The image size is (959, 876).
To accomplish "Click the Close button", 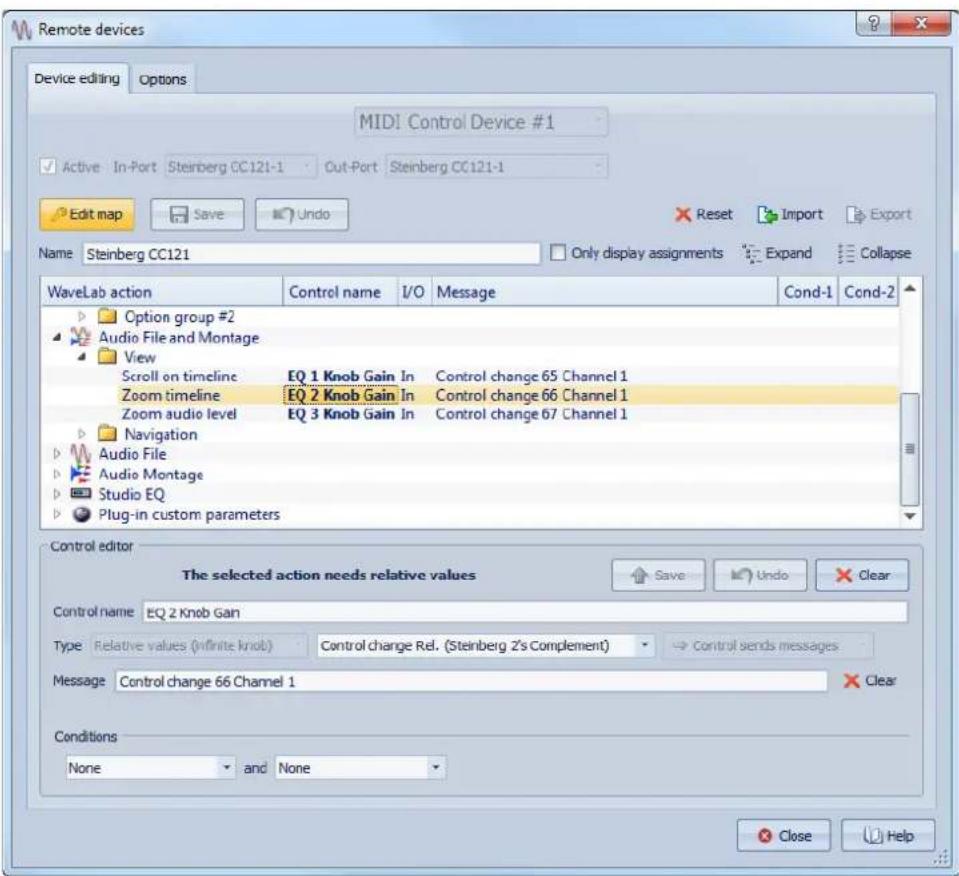I will (x=784, y=836).
